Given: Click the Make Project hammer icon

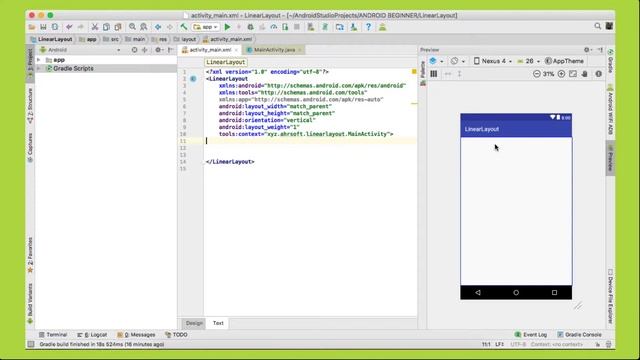Looking at the screenshot, I should point(184,27).
